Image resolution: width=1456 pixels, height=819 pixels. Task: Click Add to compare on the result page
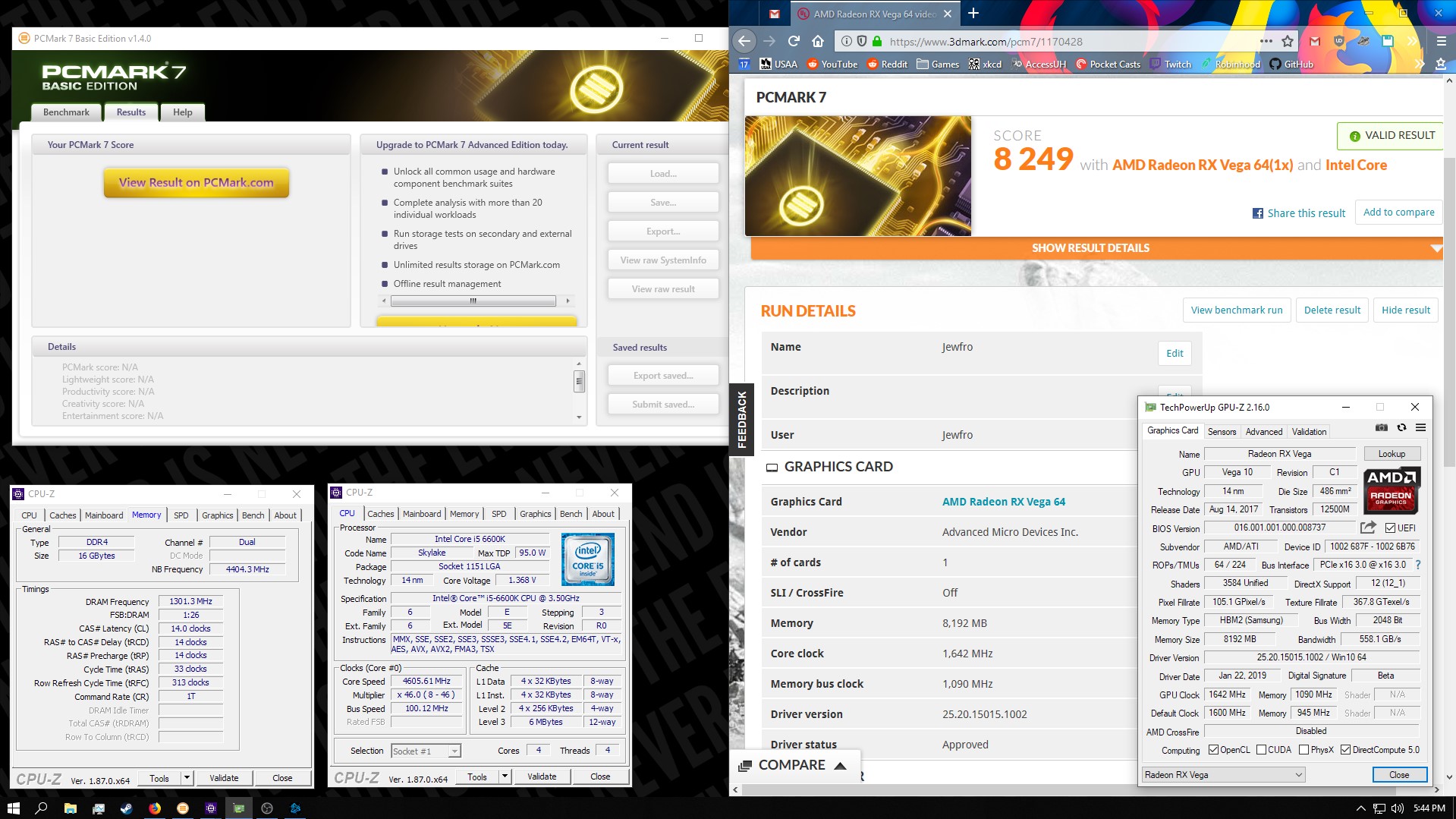click(x=1398, y=213)
